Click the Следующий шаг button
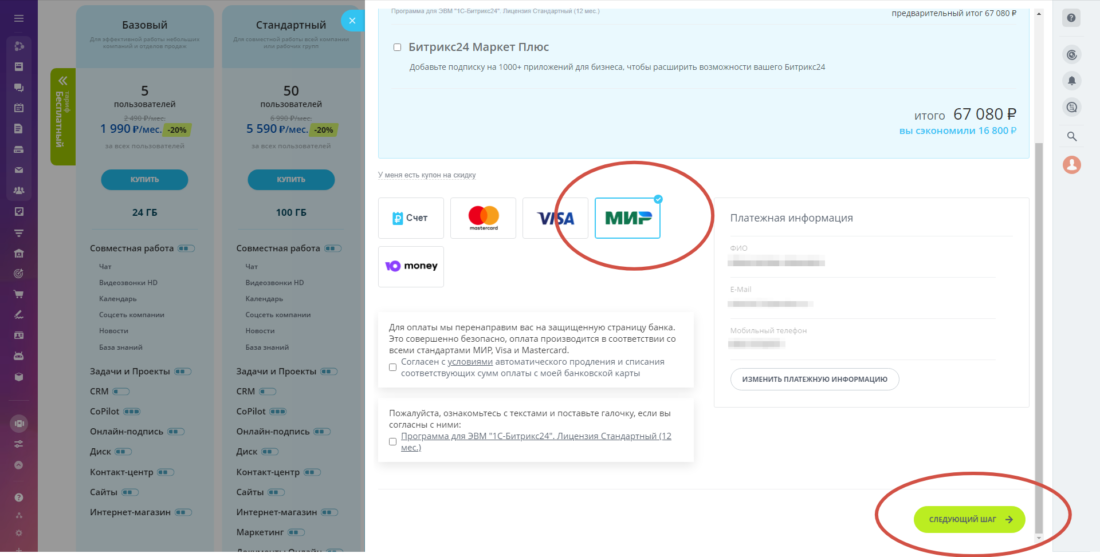 [970, 519]
